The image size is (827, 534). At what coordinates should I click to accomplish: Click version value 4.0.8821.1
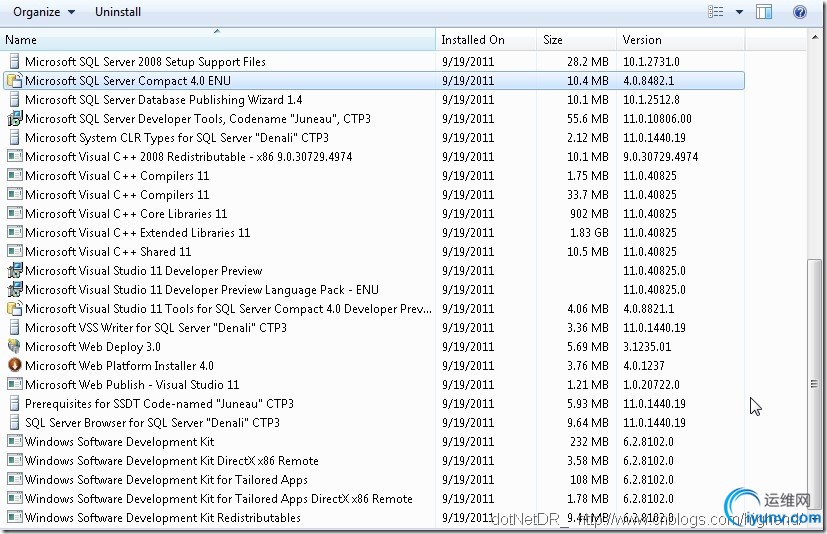tap(649, 309)
